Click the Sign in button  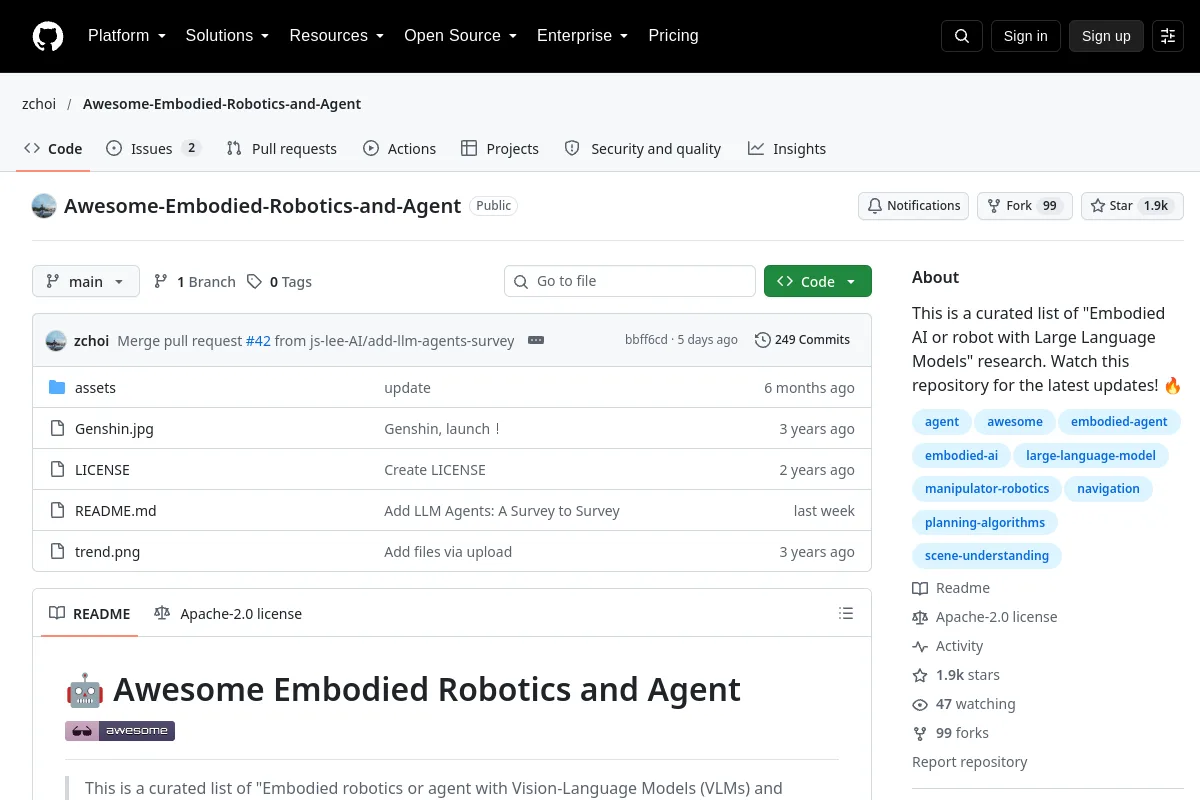coord(1025,36)
